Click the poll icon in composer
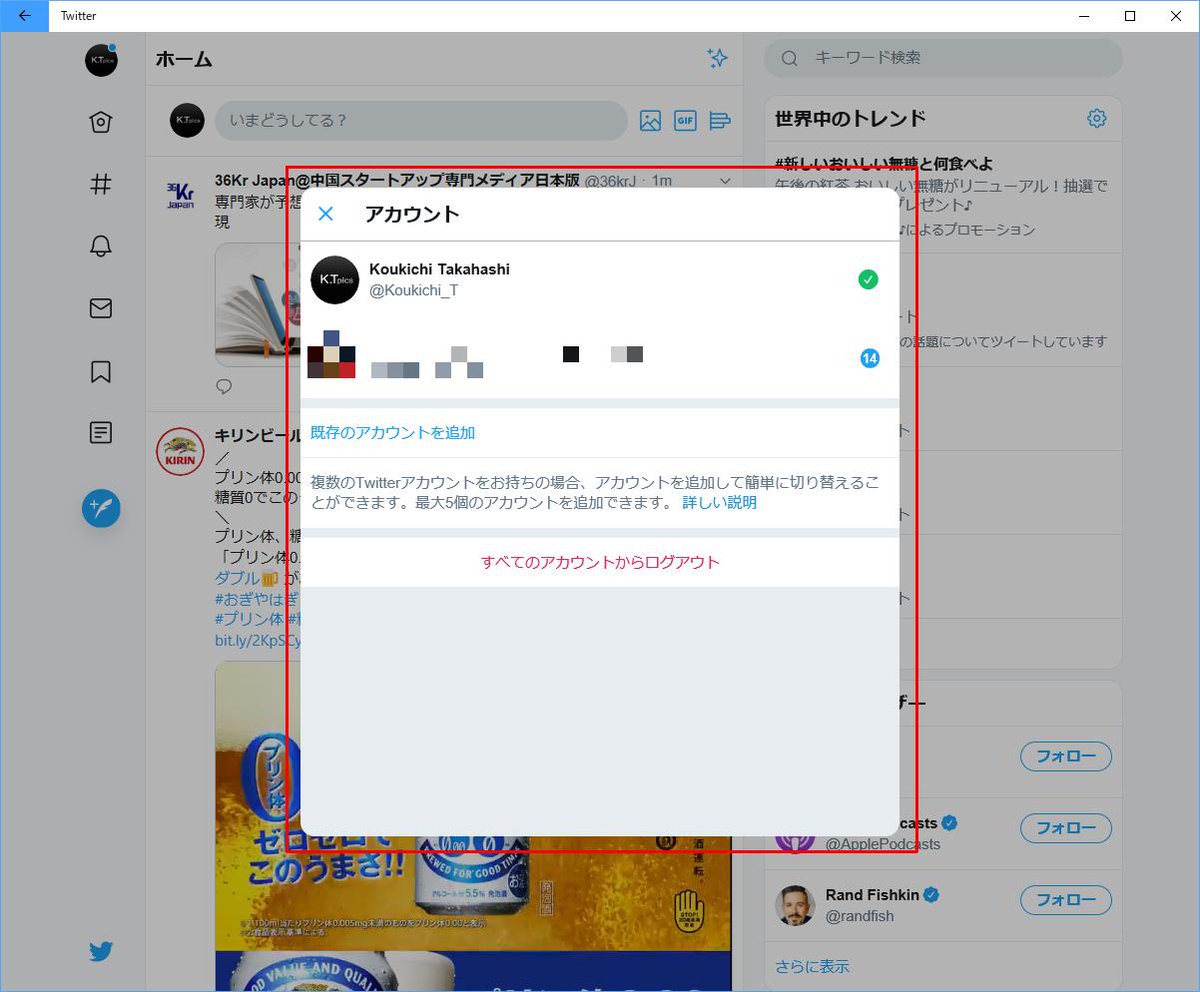Viewport: 1200px width, 992px height. click(x=719, y=121)
